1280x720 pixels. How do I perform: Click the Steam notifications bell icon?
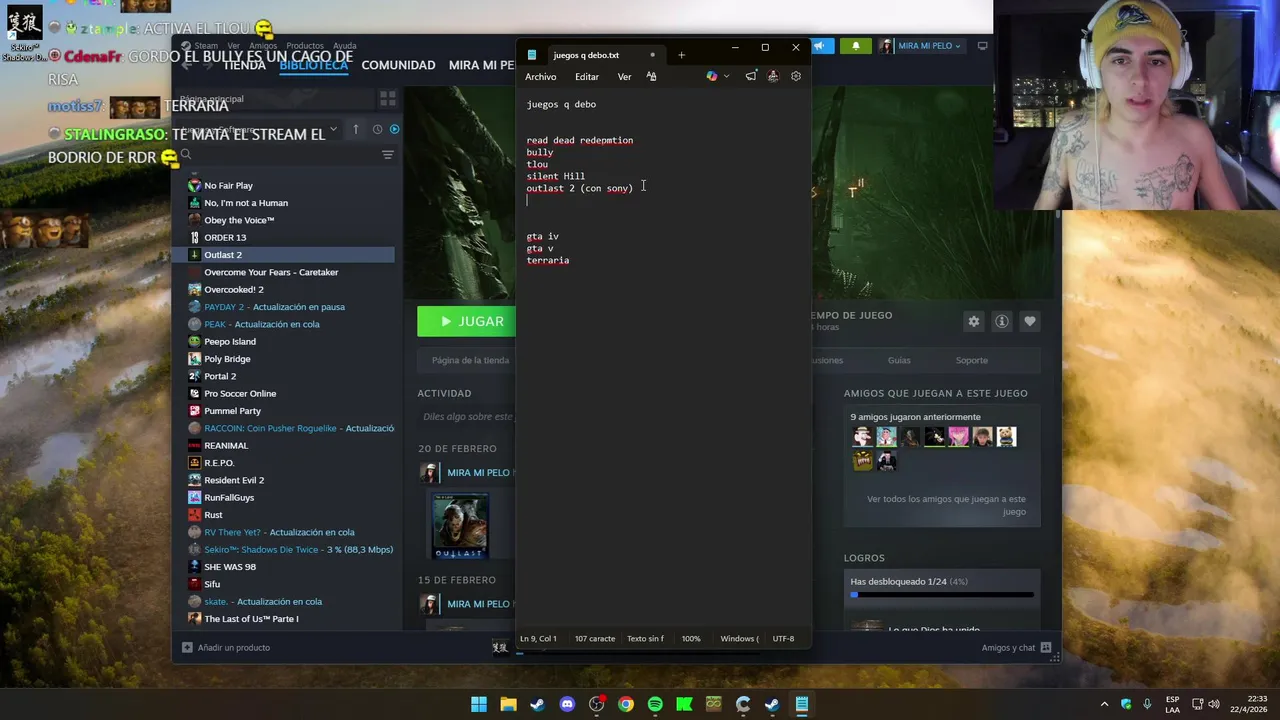pos(855,46)
